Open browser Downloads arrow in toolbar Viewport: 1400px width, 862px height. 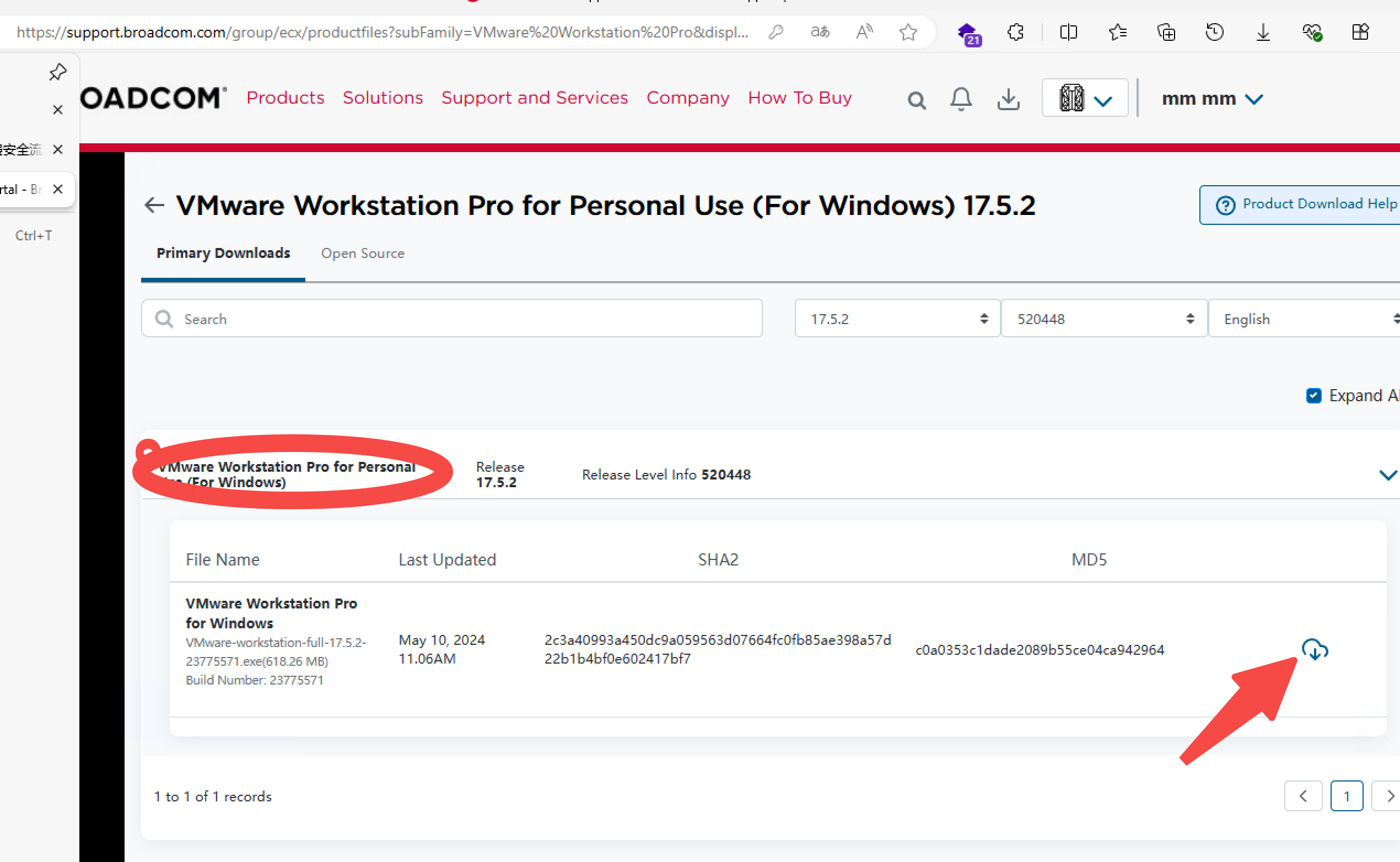coord(1263,32)
